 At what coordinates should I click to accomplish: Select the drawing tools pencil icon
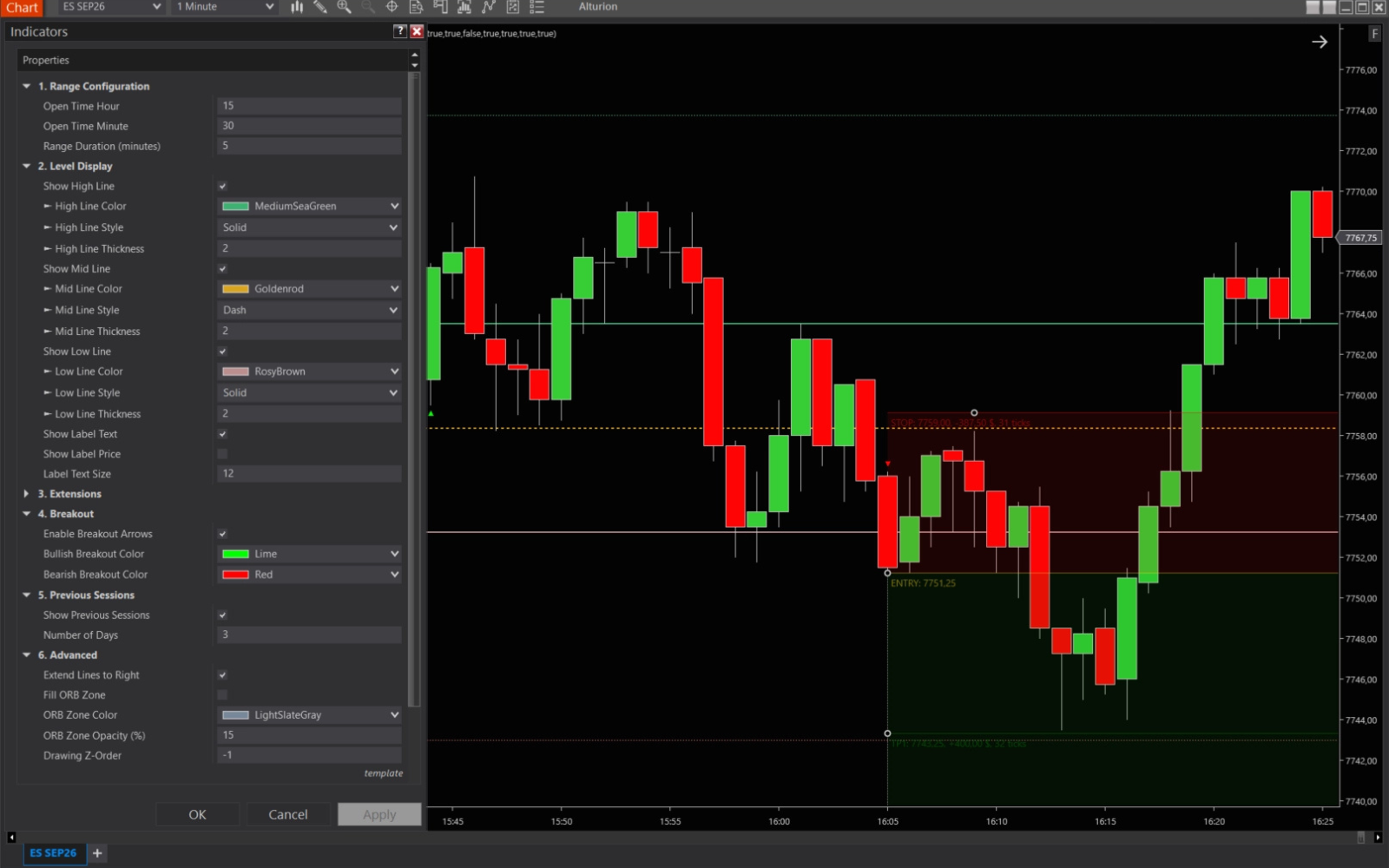pos(320,7)
